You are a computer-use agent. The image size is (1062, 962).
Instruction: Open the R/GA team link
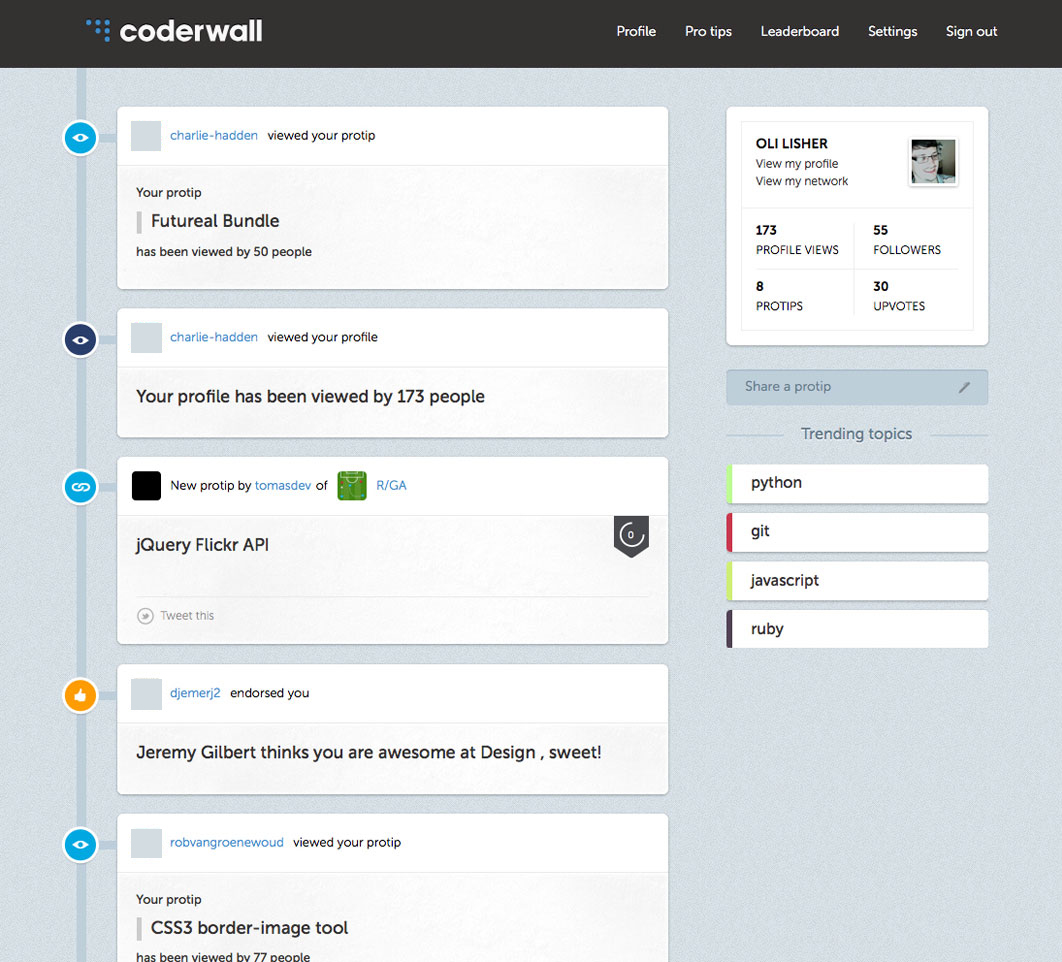(x=391, y=485)
